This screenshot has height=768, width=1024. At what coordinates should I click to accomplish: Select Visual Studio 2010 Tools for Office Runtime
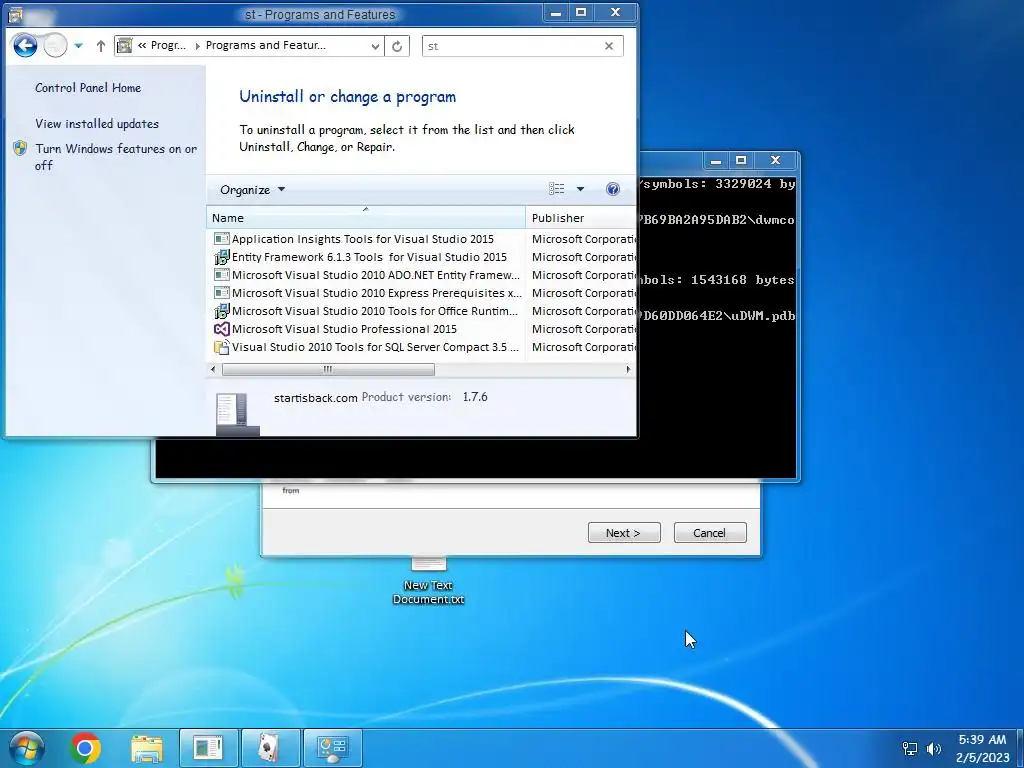pyautogui.click(x=374, y=311)
